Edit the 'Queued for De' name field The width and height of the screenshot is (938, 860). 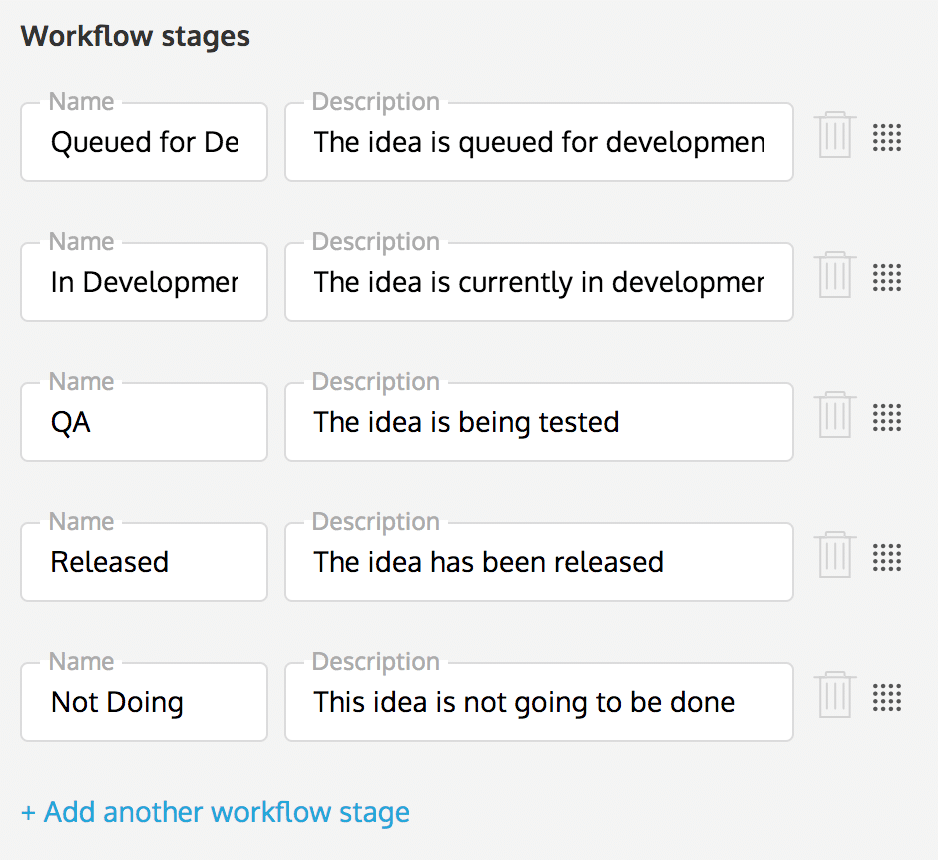tap(144, 142)
